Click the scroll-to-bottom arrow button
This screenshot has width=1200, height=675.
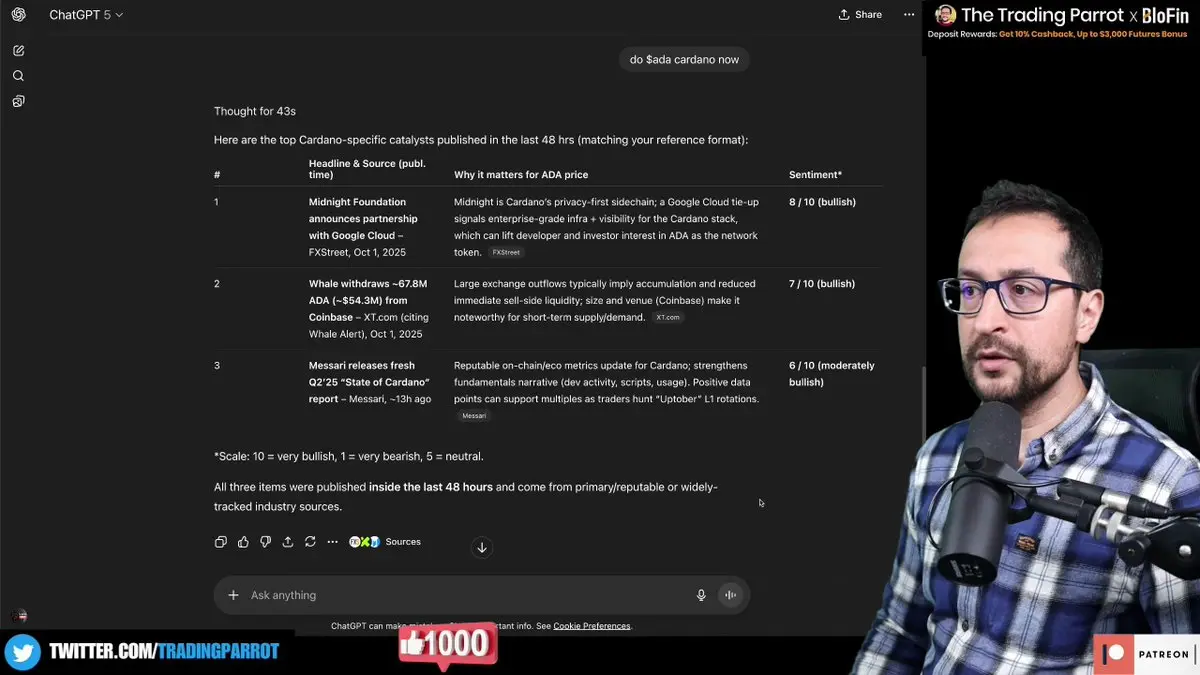click(482, 547)
